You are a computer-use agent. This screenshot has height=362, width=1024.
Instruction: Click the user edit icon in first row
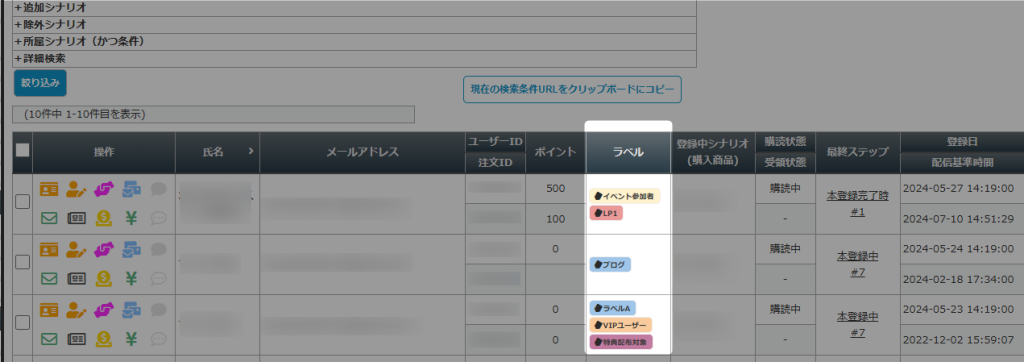point(76,189)
